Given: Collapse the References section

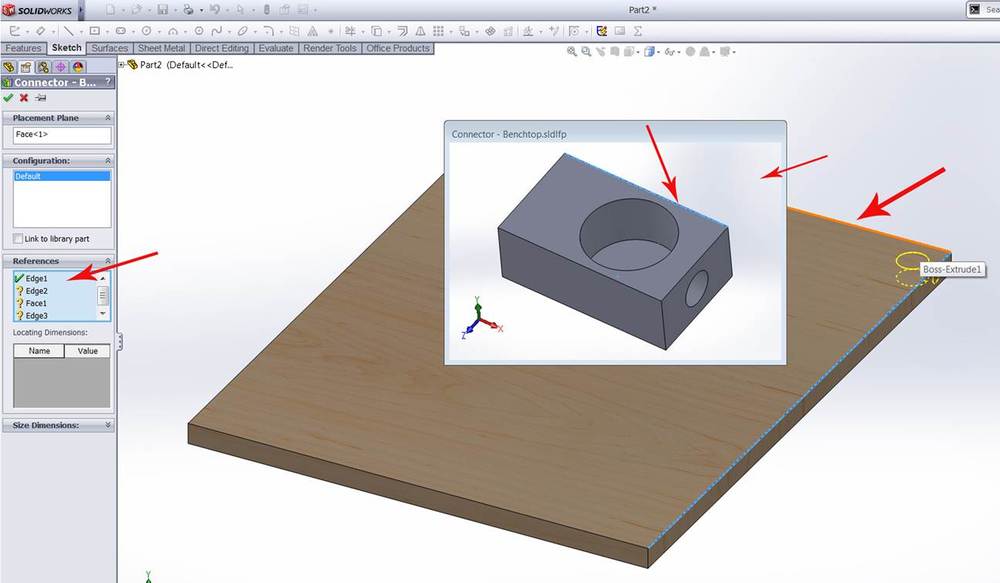Looking at the screenshot, I should [x=107, y=261].
